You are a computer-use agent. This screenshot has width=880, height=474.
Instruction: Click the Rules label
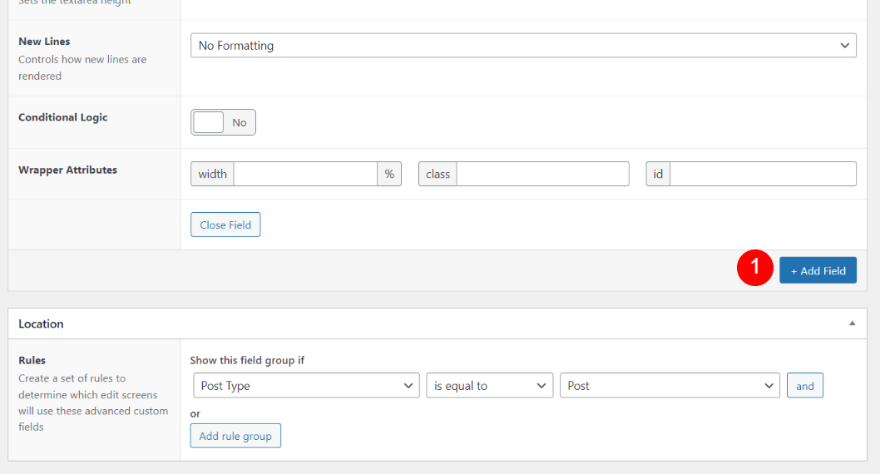pos(32,360)
